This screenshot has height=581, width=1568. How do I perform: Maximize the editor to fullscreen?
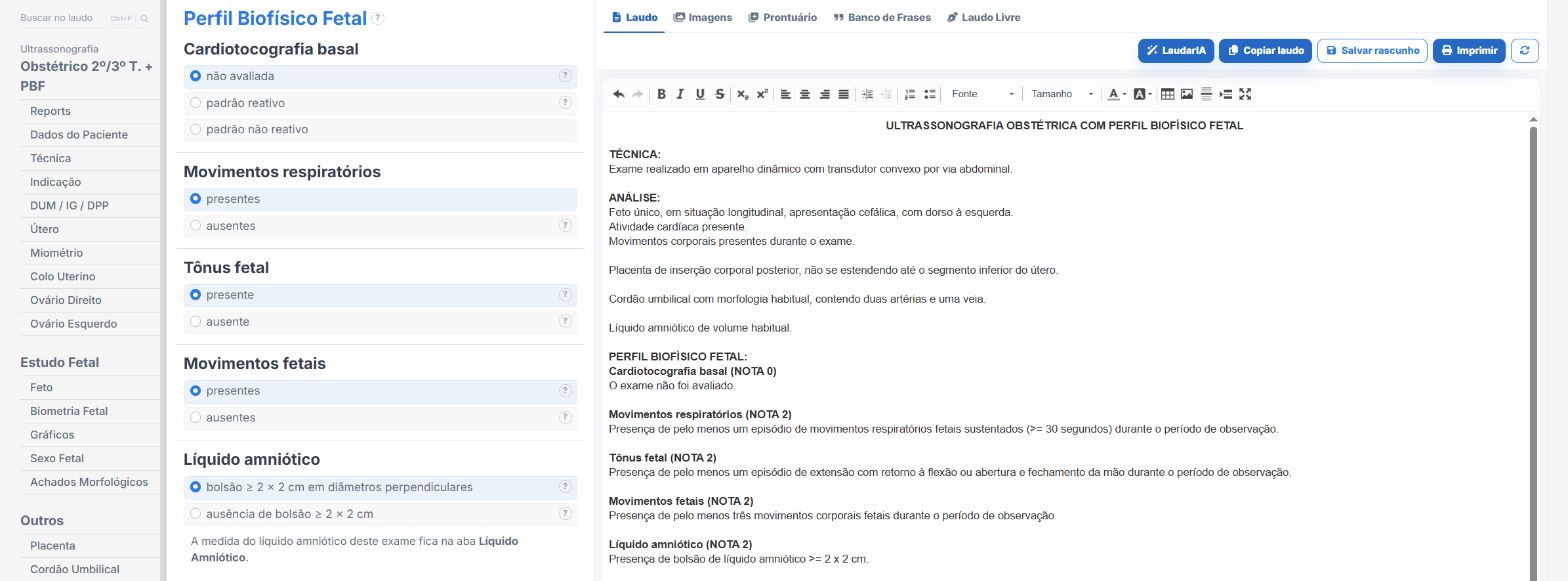(x=1245, y=94)
